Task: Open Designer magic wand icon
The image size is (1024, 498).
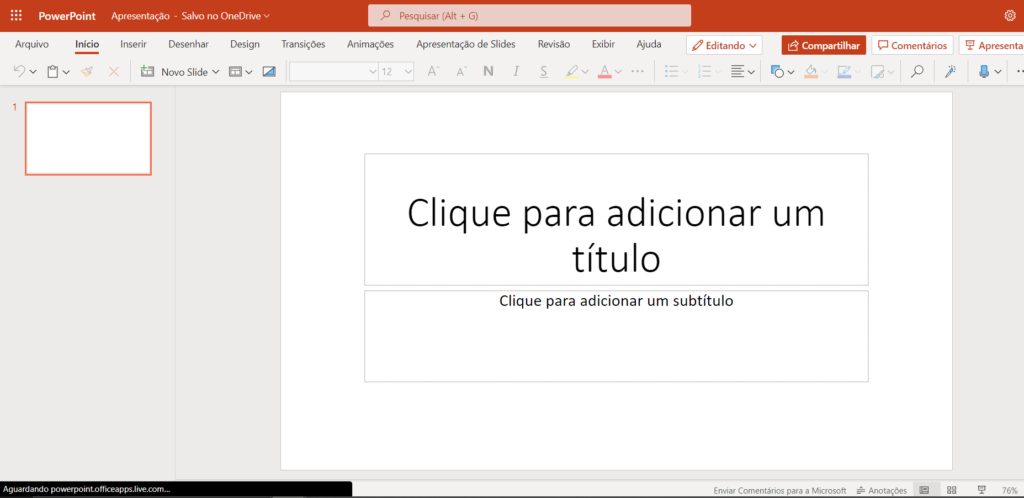Action: (950, 72)
